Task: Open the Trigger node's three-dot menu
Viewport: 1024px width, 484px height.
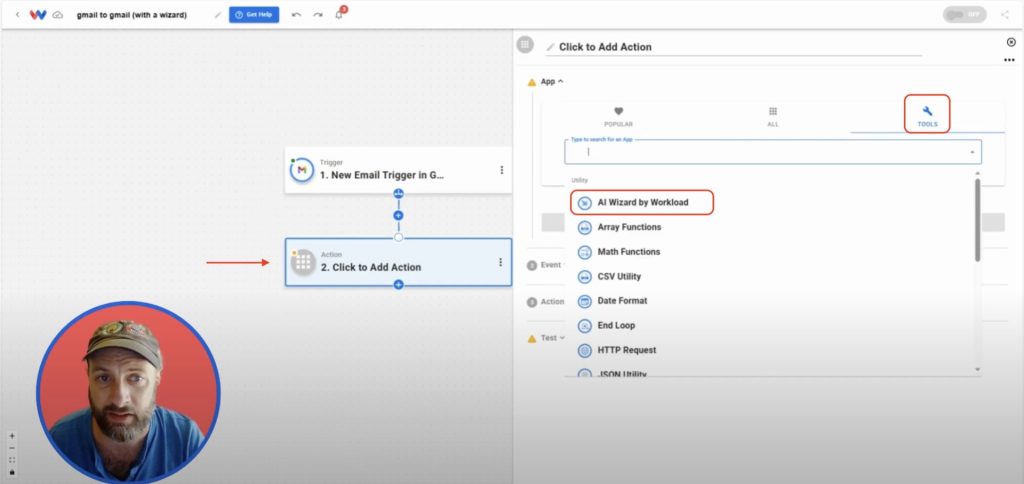Action: [502, 170]
